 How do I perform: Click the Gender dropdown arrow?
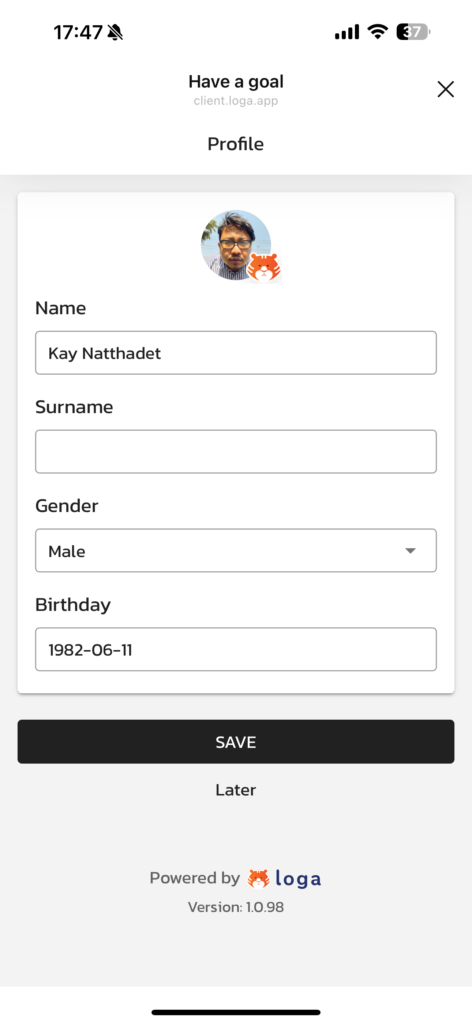(410, 551)
